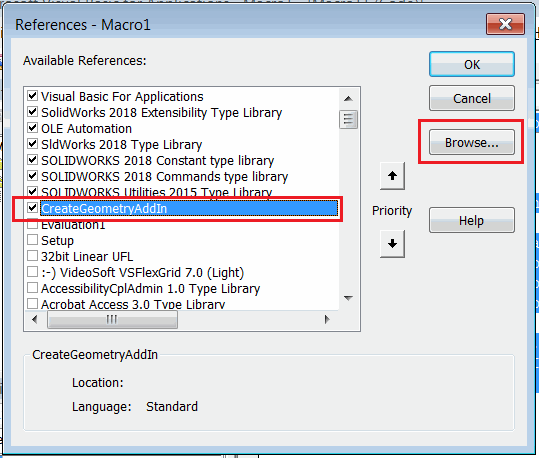Click the Cancel button
The height and width of the screenshot is (458, 539).
(472, 98)
